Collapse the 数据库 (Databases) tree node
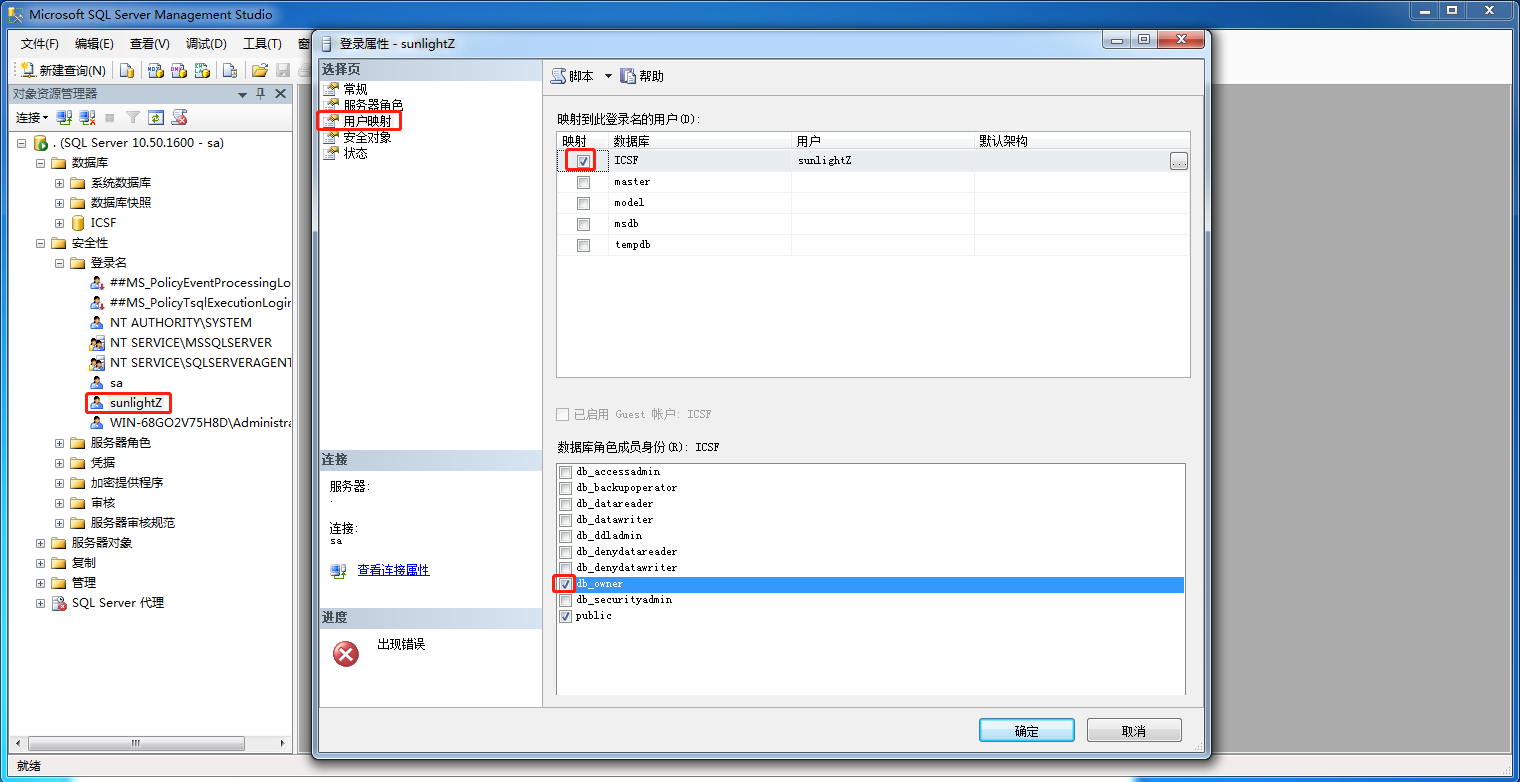 (x=41, y=163)
